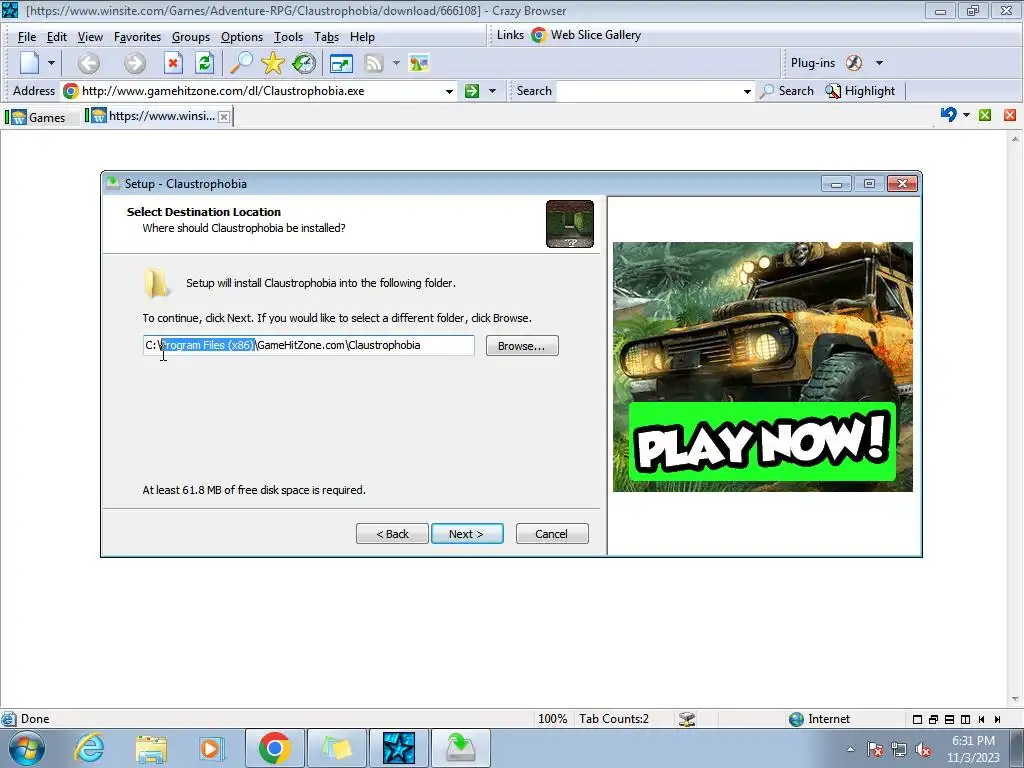The image size is (1024, 768).
Task: Click the next tab status icon
Action: pyautogui.click(x=997, y=720)
